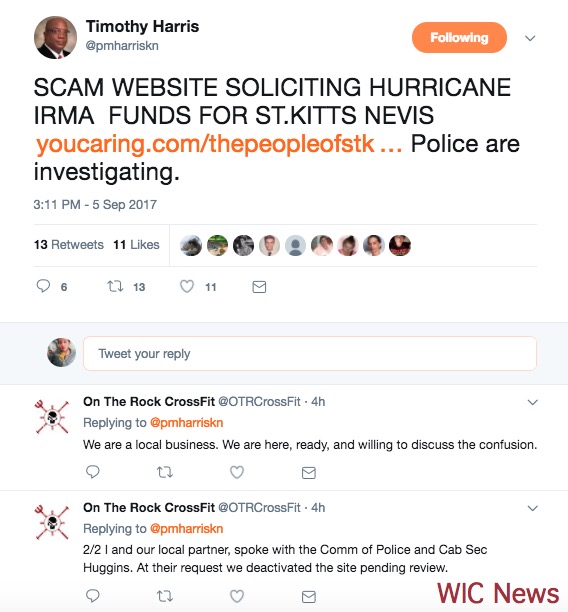
Task: Like first On The Rock CrossFit reply
Action: tap(237, 472)
